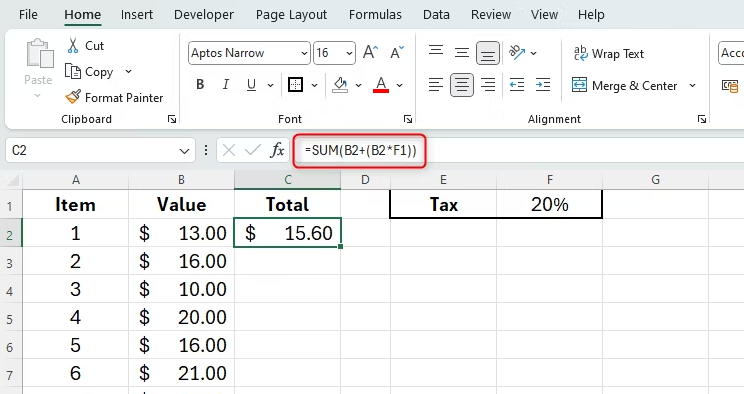Open Alignment settings dialog launcher

point(702,119)
